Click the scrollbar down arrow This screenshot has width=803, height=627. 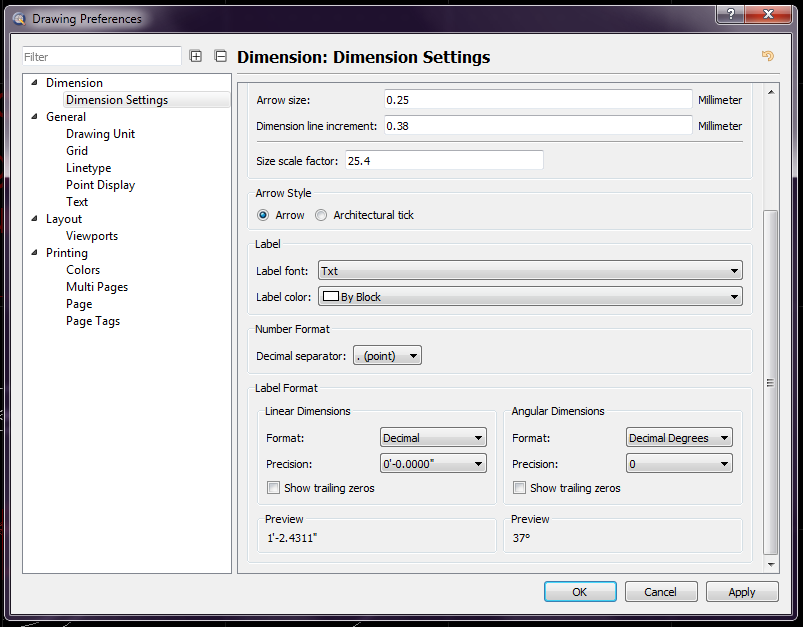(771, 565)
